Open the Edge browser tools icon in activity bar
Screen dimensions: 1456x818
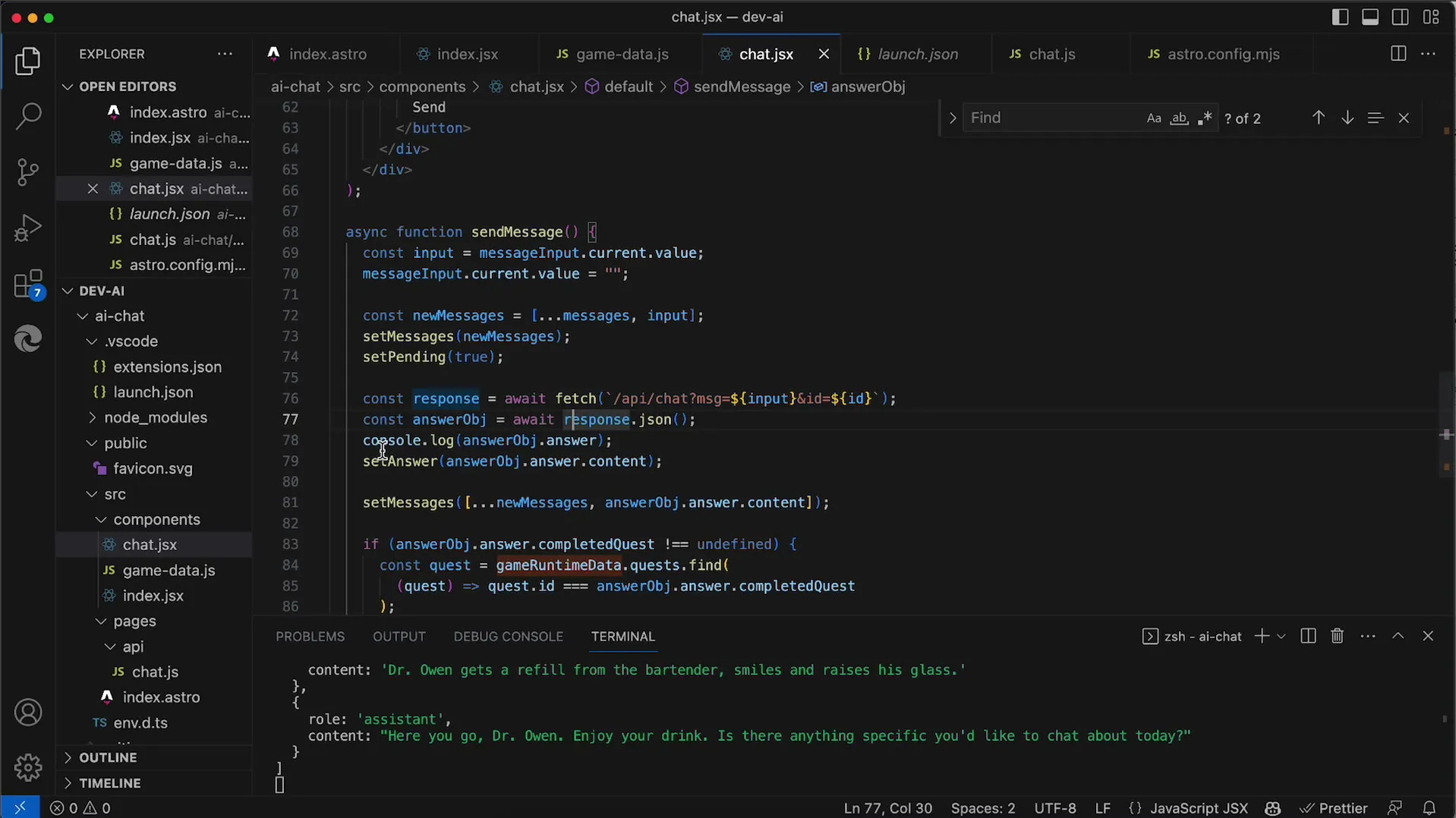click(x=28, y=339)
